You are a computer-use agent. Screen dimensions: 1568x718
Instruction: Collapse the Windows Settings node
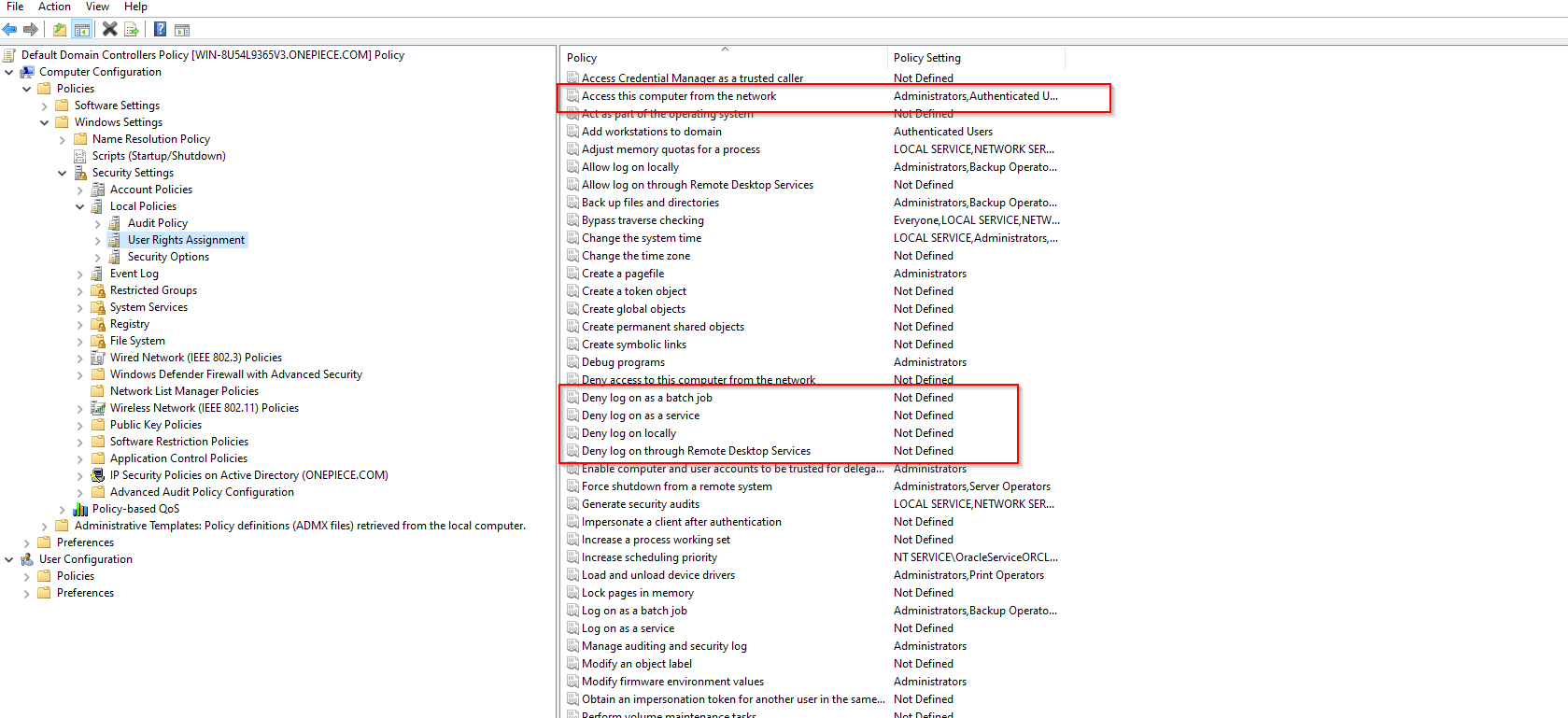pos(45,122)
